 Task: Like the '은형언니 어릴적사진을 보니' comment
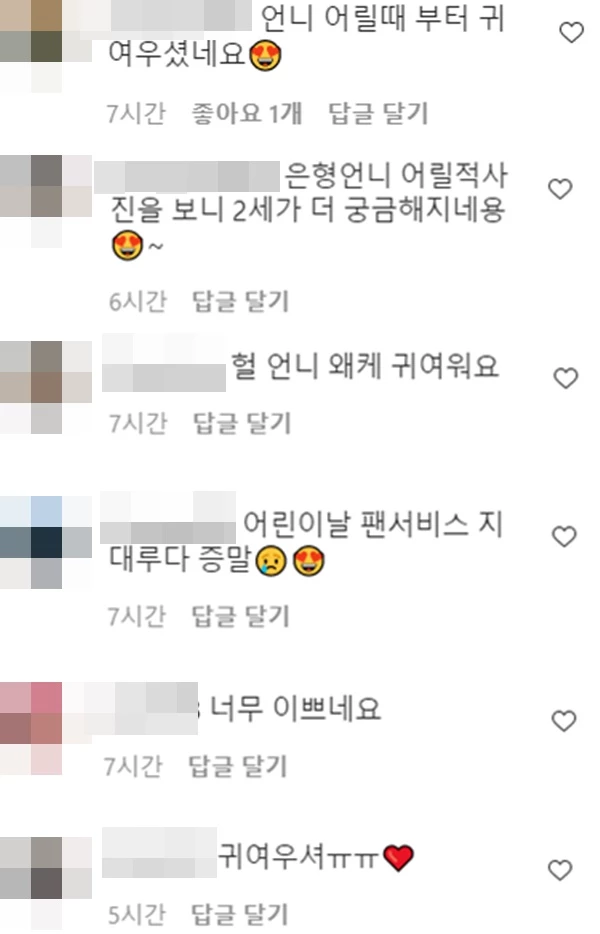coord(559,189)
